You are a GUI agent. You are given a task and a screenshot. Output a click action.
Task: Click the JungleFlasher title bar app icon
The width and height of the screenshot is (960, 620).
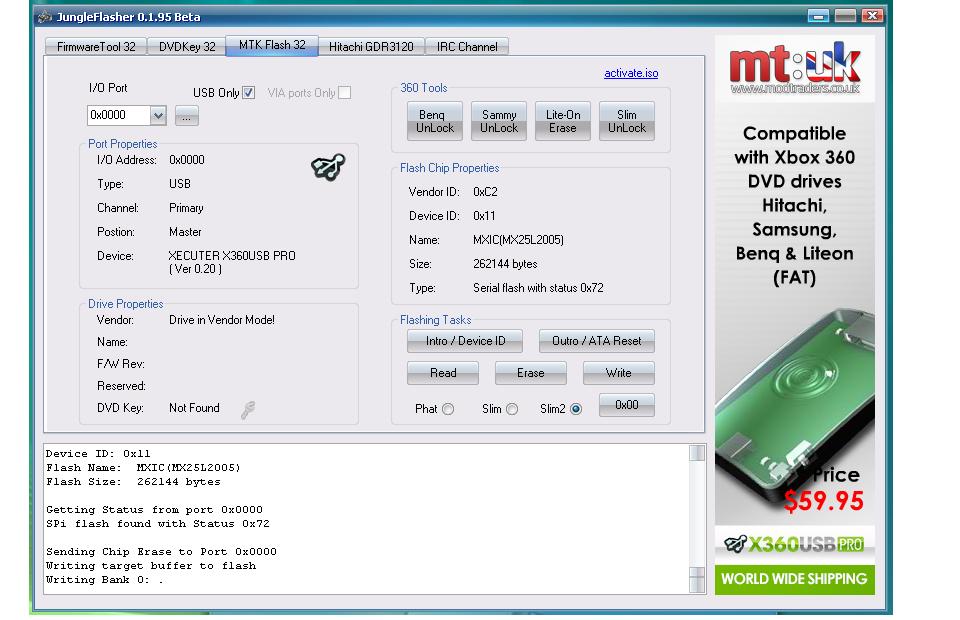44,17
